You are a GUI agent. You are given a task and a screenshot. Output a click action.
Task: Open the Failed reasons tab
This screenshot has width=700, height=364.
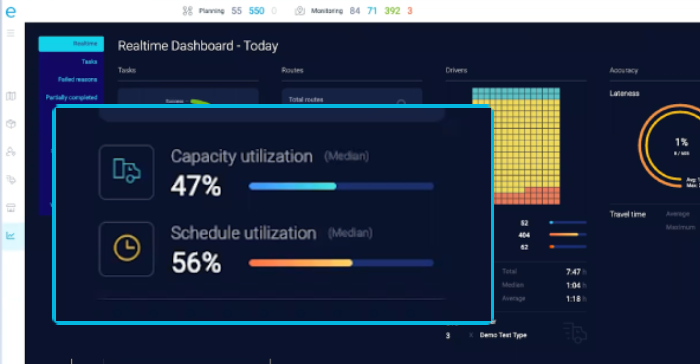coord(78,79)
